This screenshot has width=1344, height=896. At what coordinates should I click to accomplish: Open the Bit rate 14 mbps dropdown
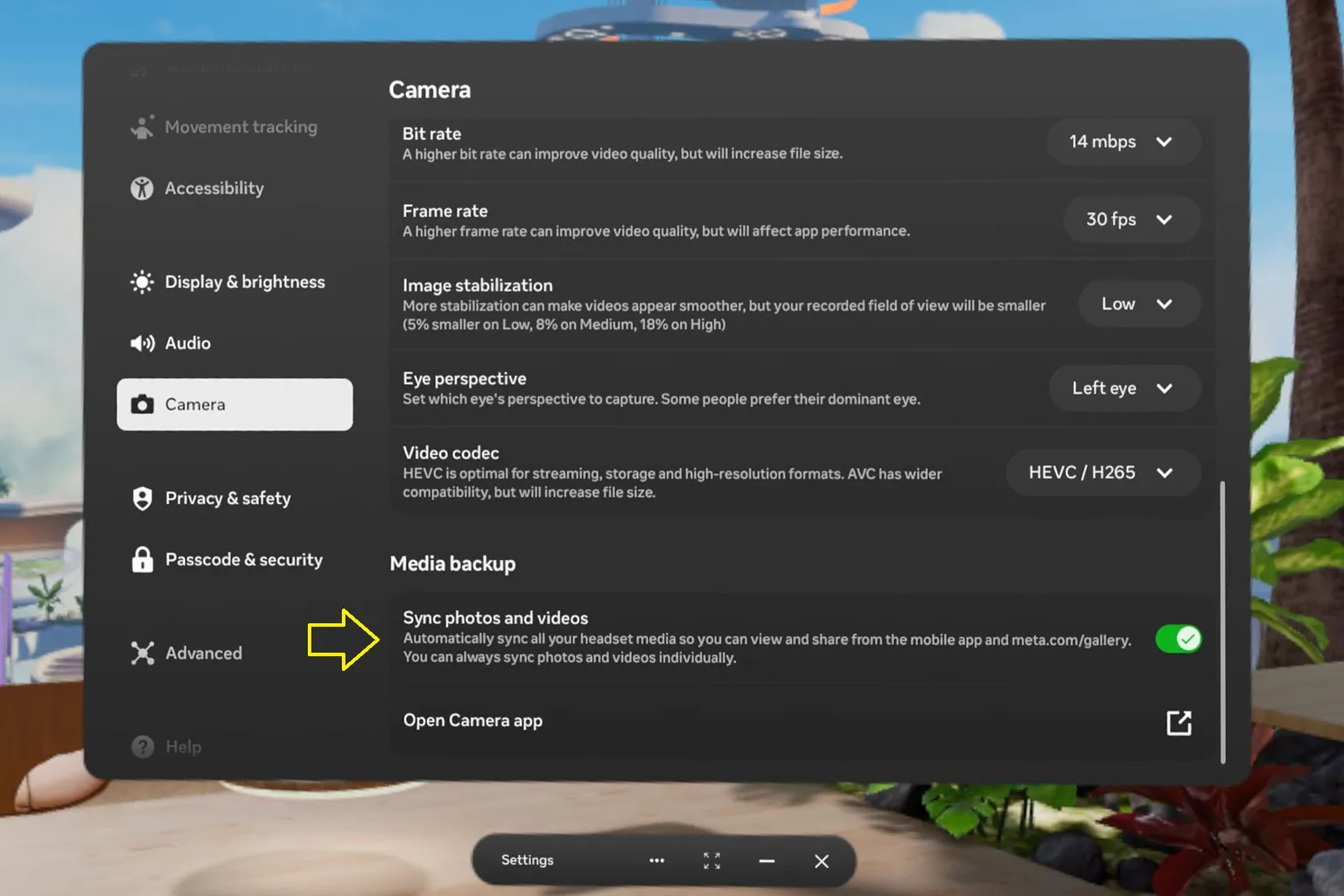click(x=1123, y=142)
